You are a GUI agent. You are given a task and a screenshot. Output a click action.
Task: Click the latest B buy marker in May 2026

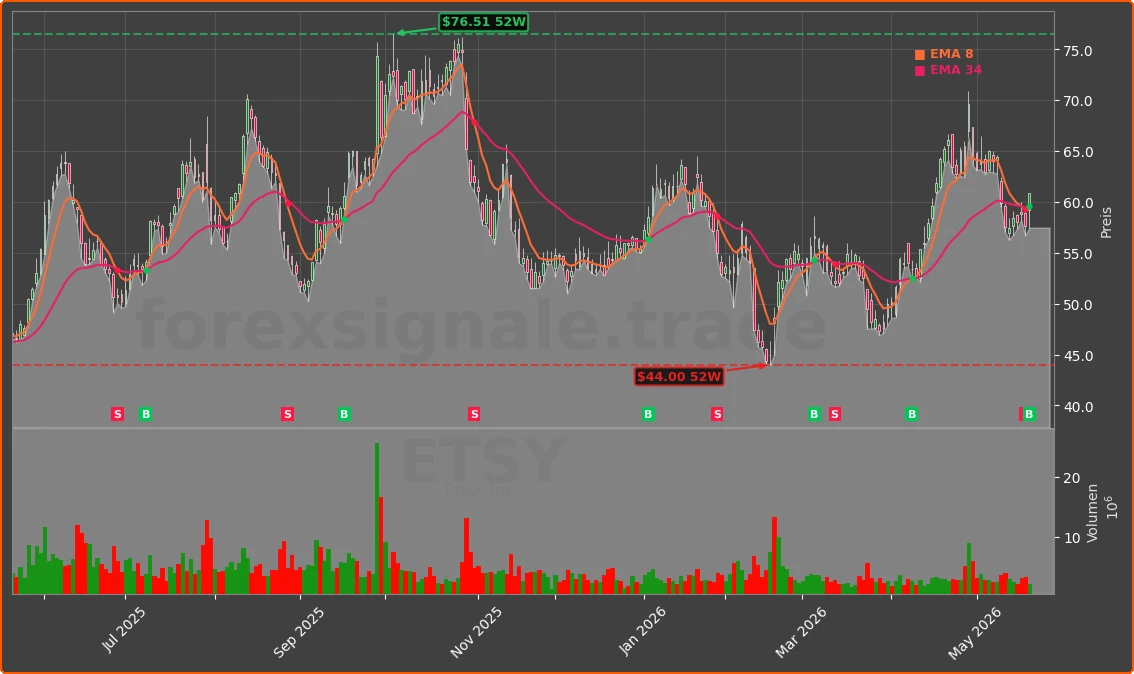(x=1029, y=414)
